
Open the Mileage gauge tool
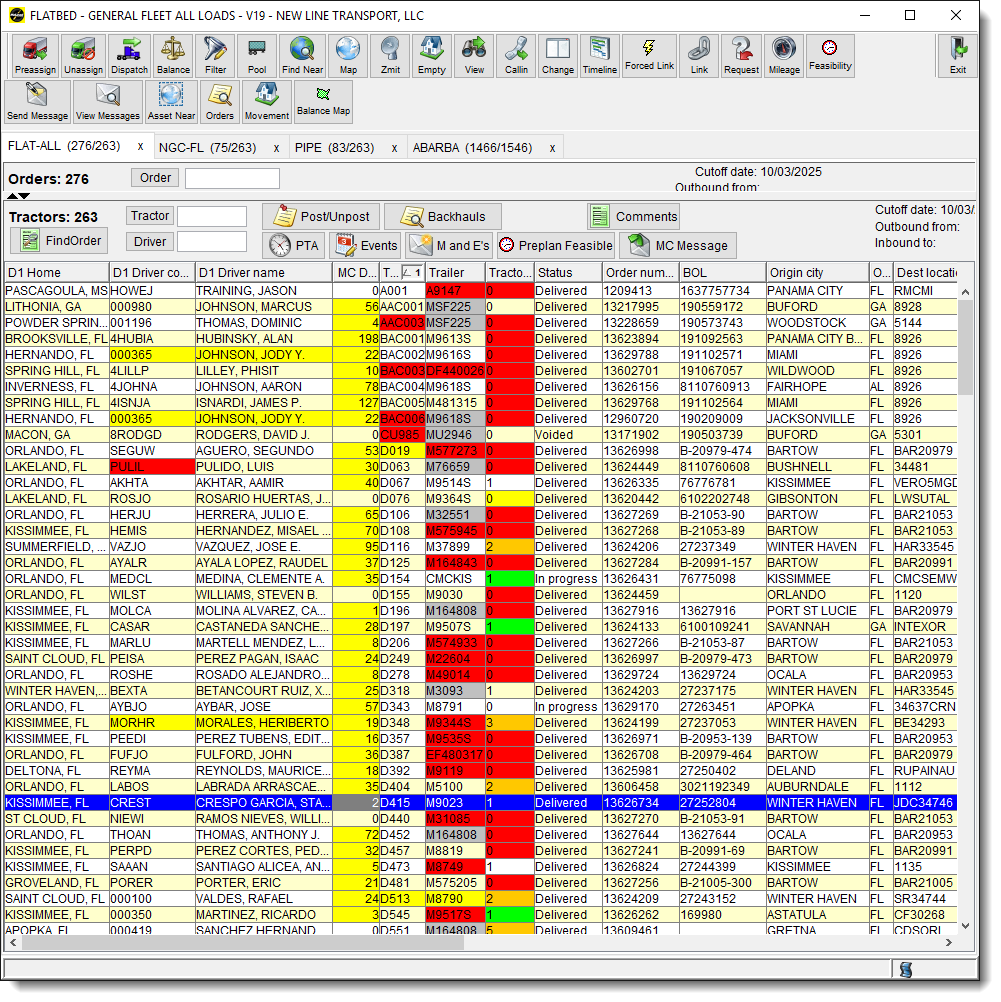point(784,56)
